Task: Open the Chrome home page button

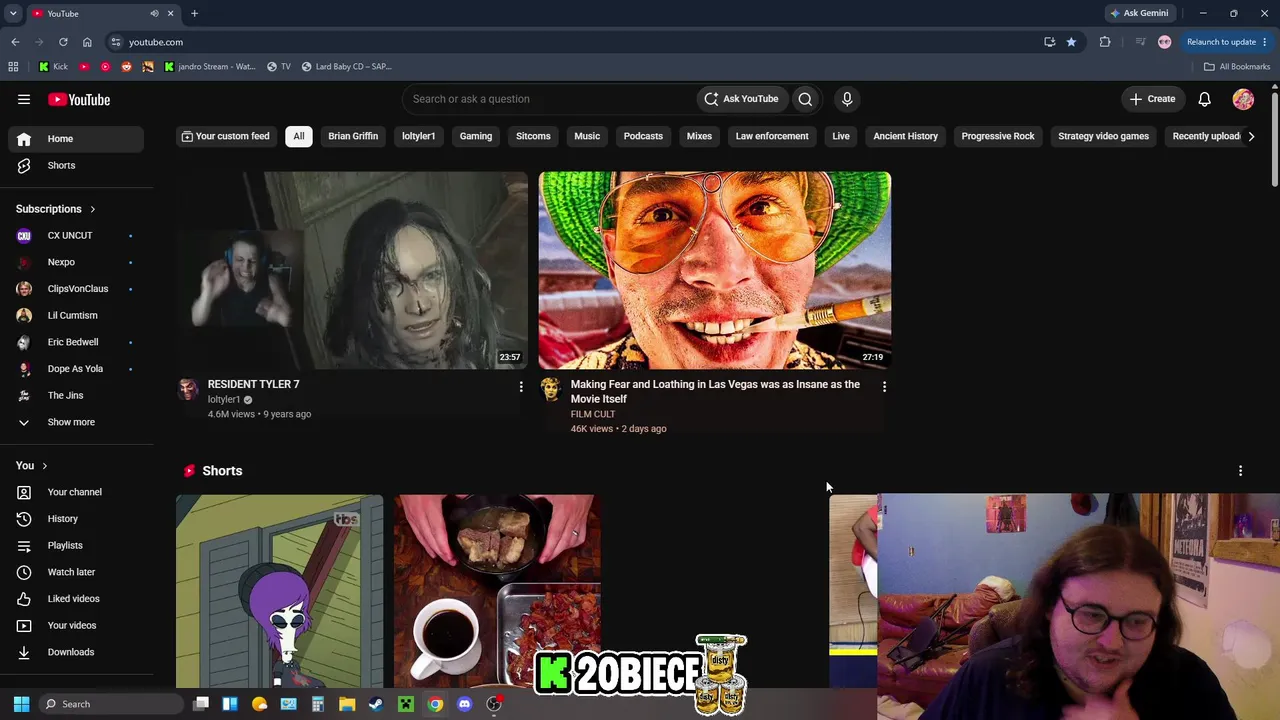Action: 87,42
